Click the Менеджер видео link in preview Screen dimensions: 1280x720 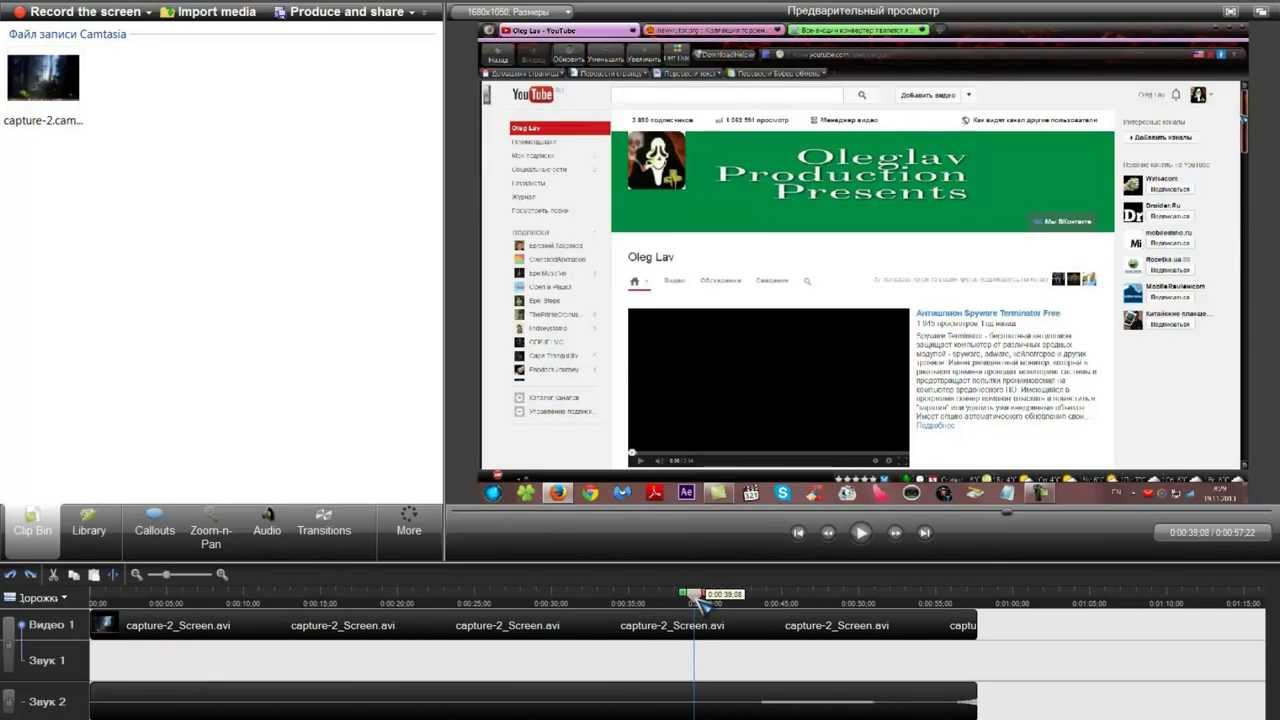coord(845,120)
